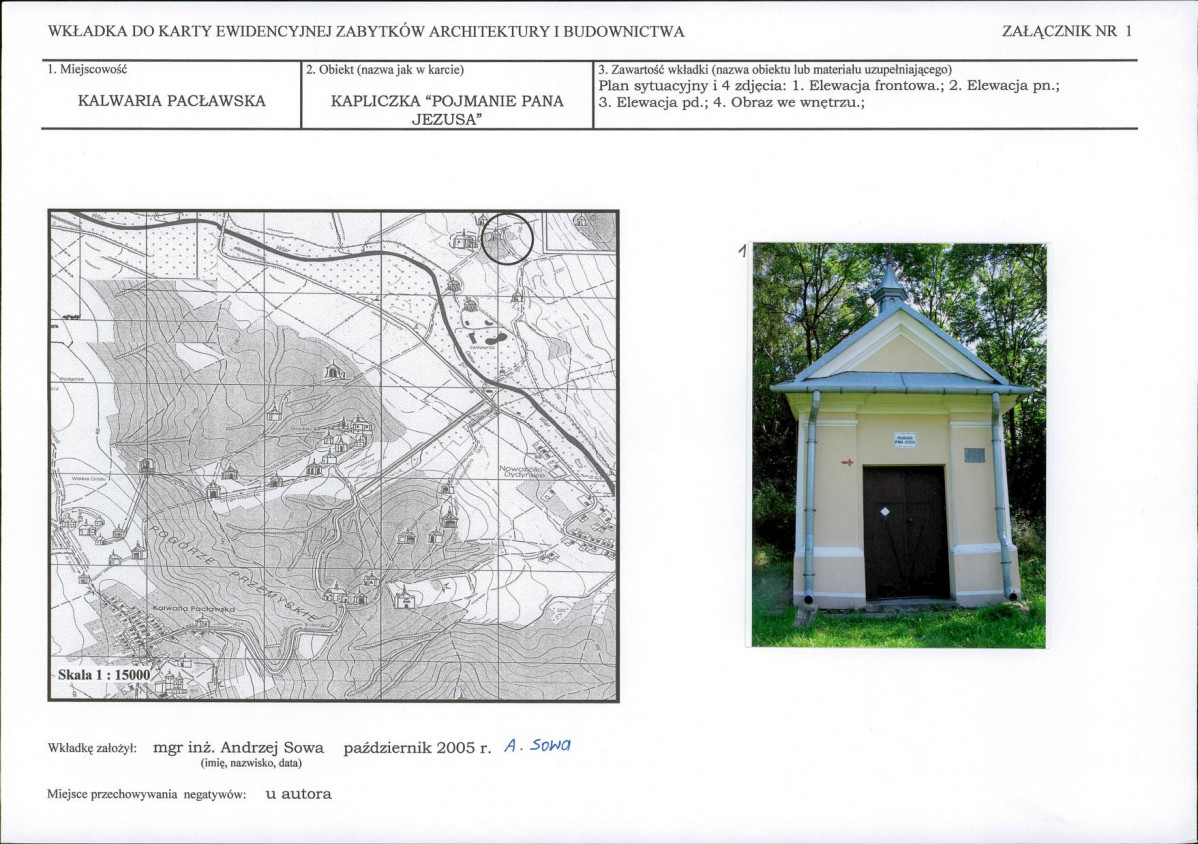The image size is (1198, 844).
Task: Click the handwritten number 1 beside the photo
Action: pyautogui.click(x=743, y=252)
